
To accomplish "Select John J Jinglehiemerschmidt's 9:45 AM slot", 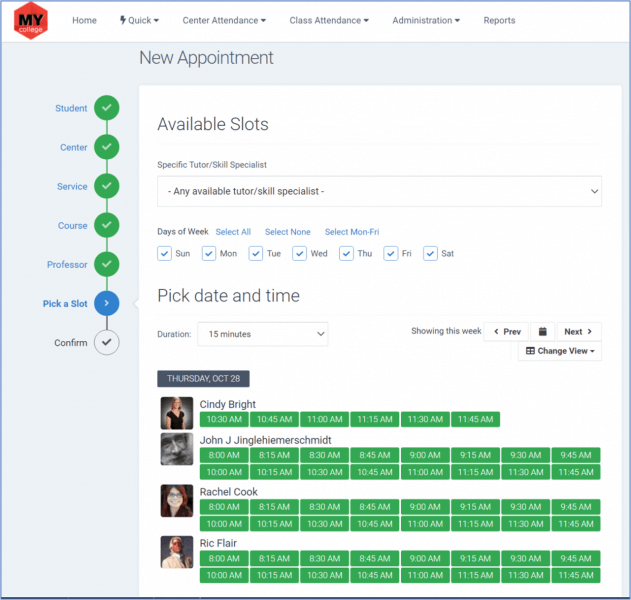I will [x=576, y=455].
